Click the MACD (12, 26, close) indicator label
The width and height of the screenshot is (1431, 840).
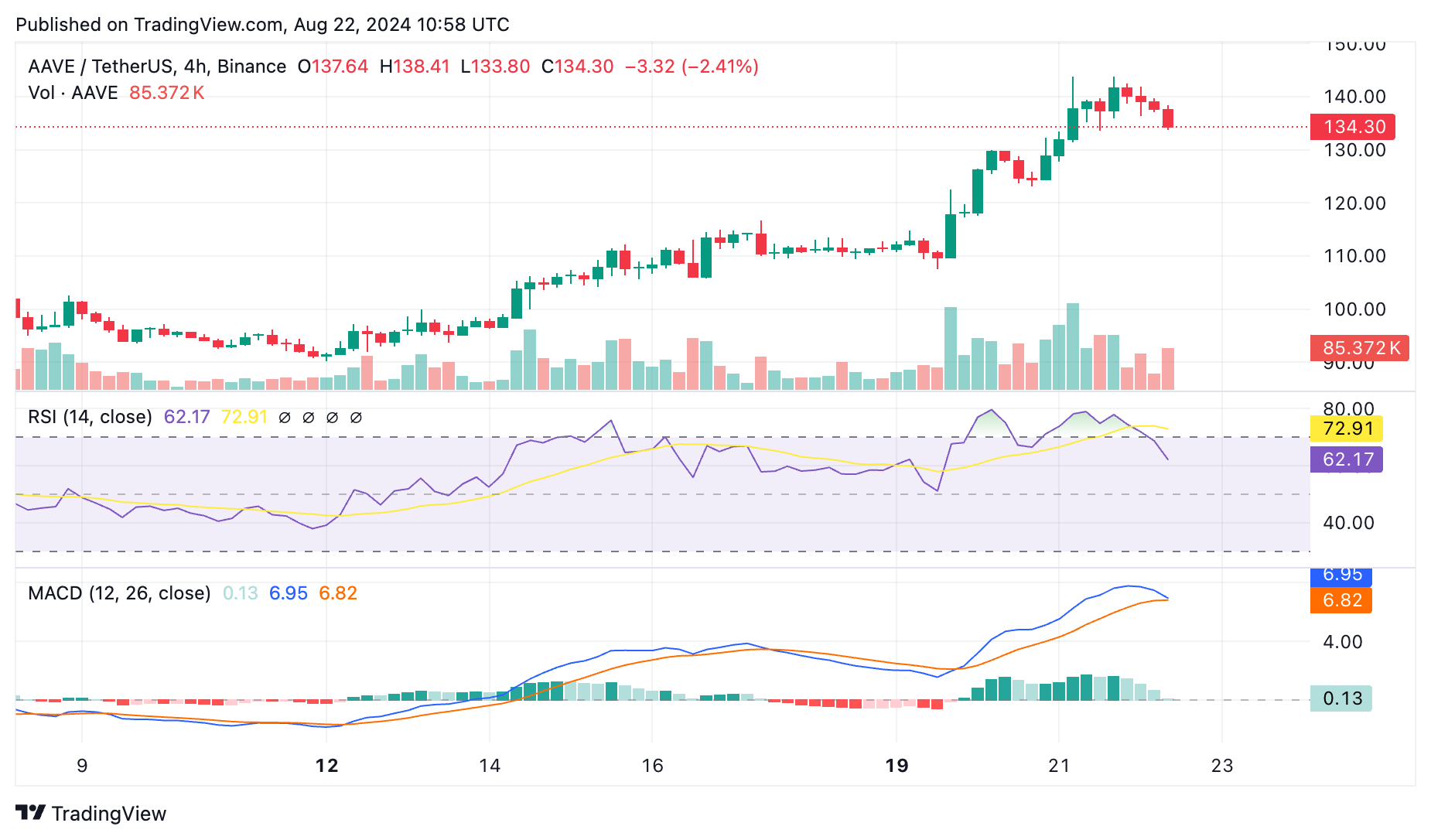click(x=119, y=593)
